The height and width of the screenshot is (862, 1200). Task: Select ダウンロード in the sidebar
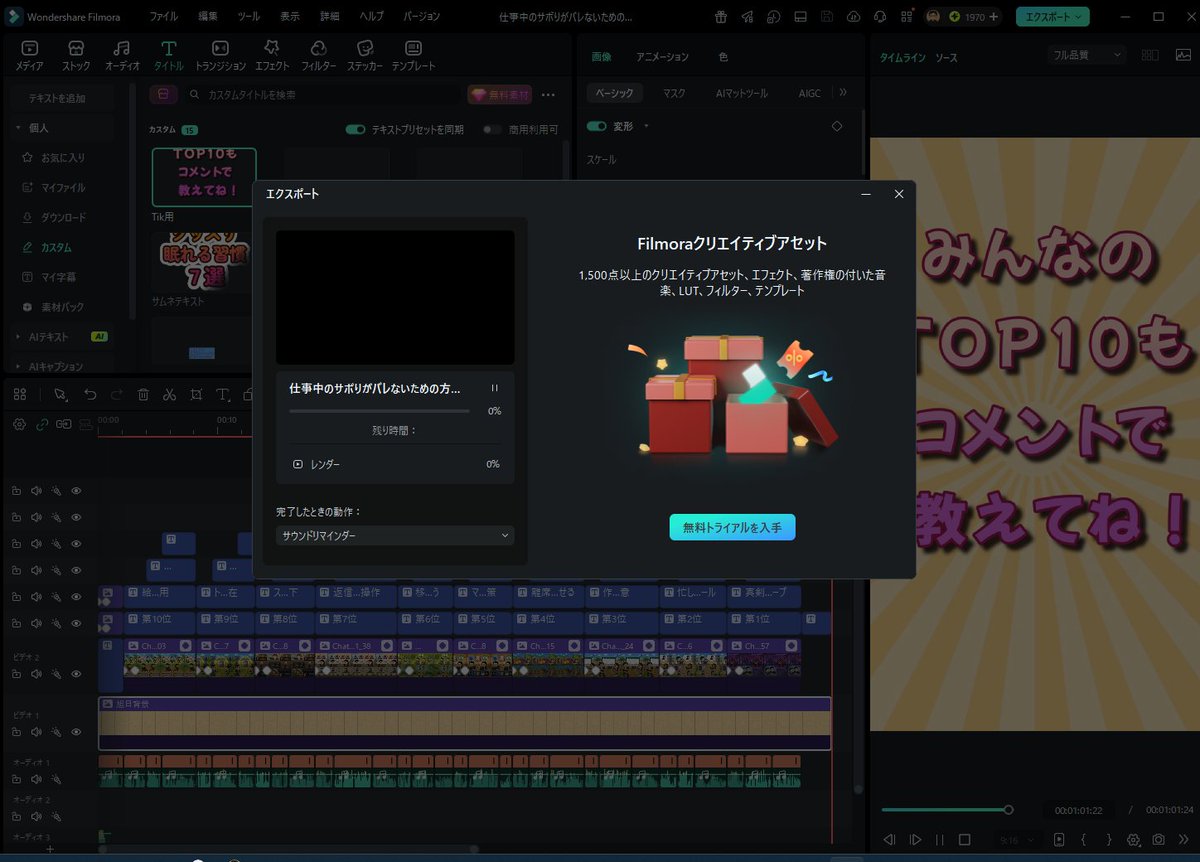[63, 217]
